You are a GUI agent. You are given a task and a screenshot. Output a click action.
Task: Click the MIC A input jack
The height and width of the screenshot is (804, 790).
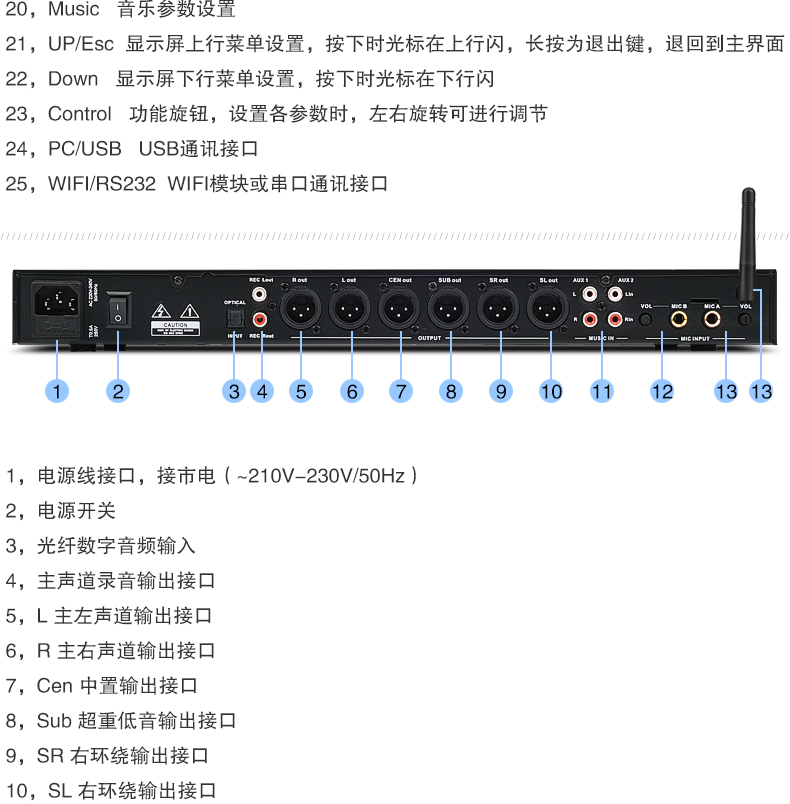712,319
